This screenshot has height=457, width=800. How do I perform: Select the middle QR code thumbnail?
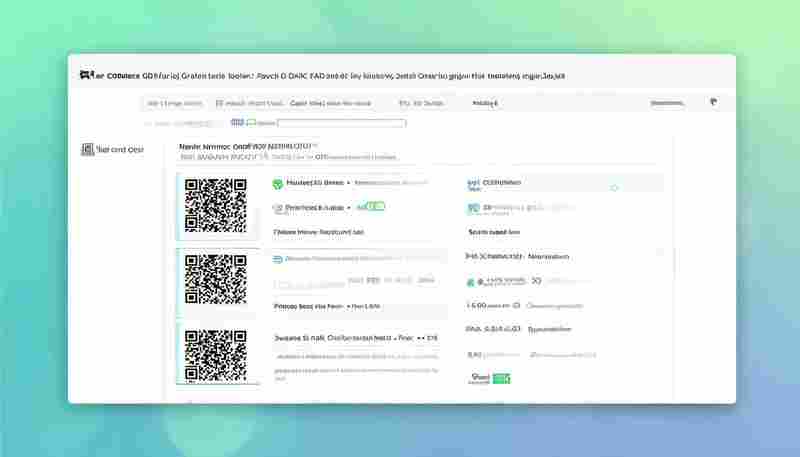(216, 279)
